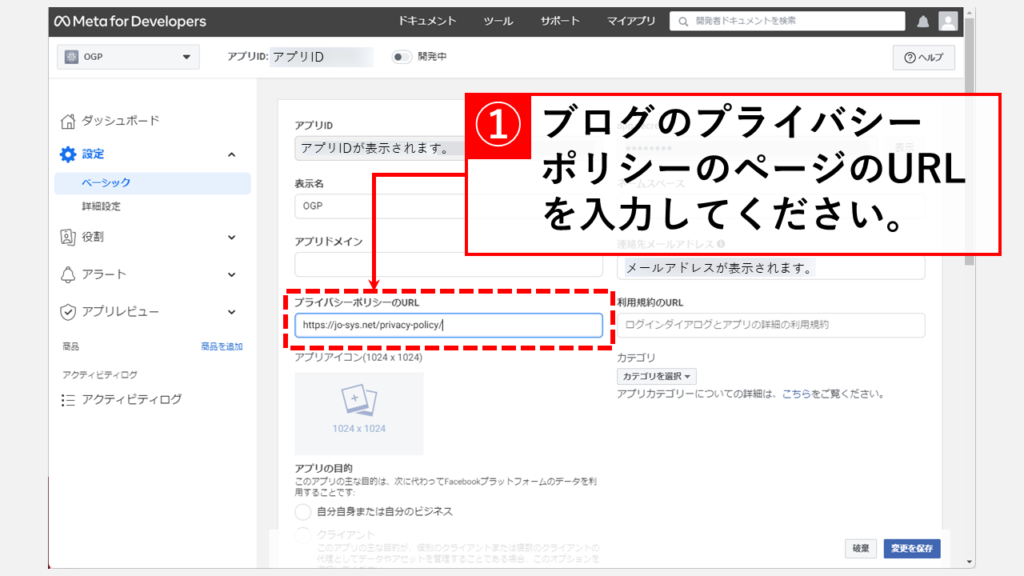Viewport: 1024px width, 576px height.
Task: Open the カテゴリを選択 category dropdown
Action: tap(657, 376)
